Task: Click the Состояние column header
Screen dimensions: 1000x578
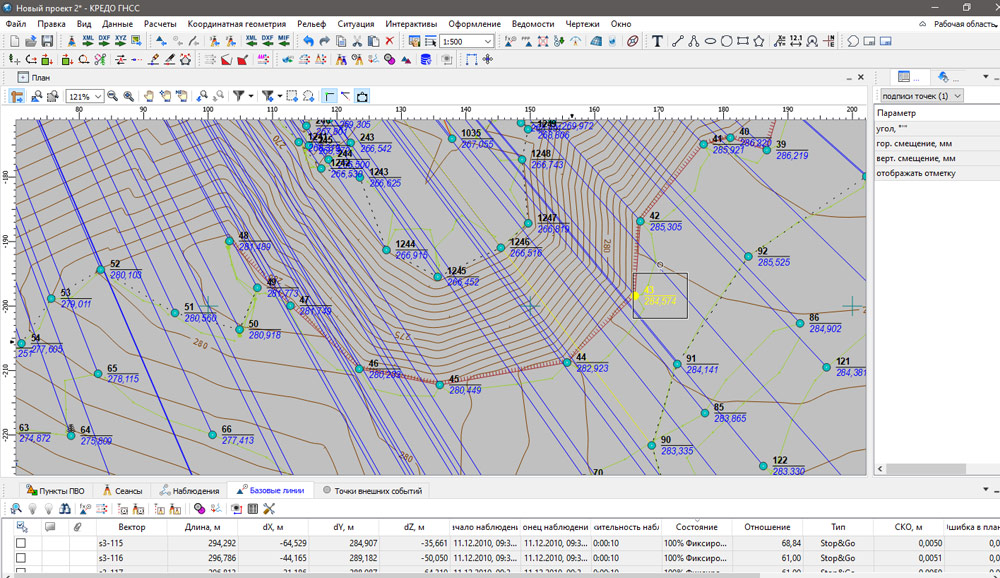Action: [x=696, y=527]
